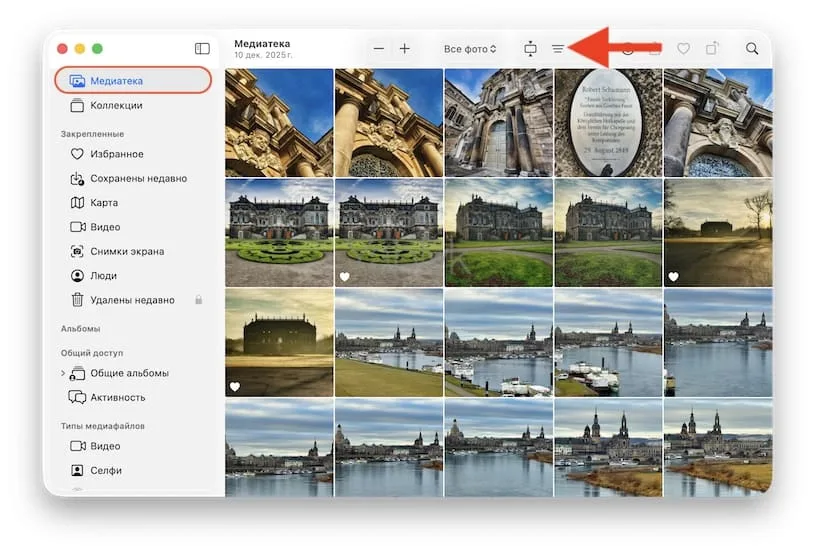Open 'Сохранены недавно' in sidebar

(137, 178)
